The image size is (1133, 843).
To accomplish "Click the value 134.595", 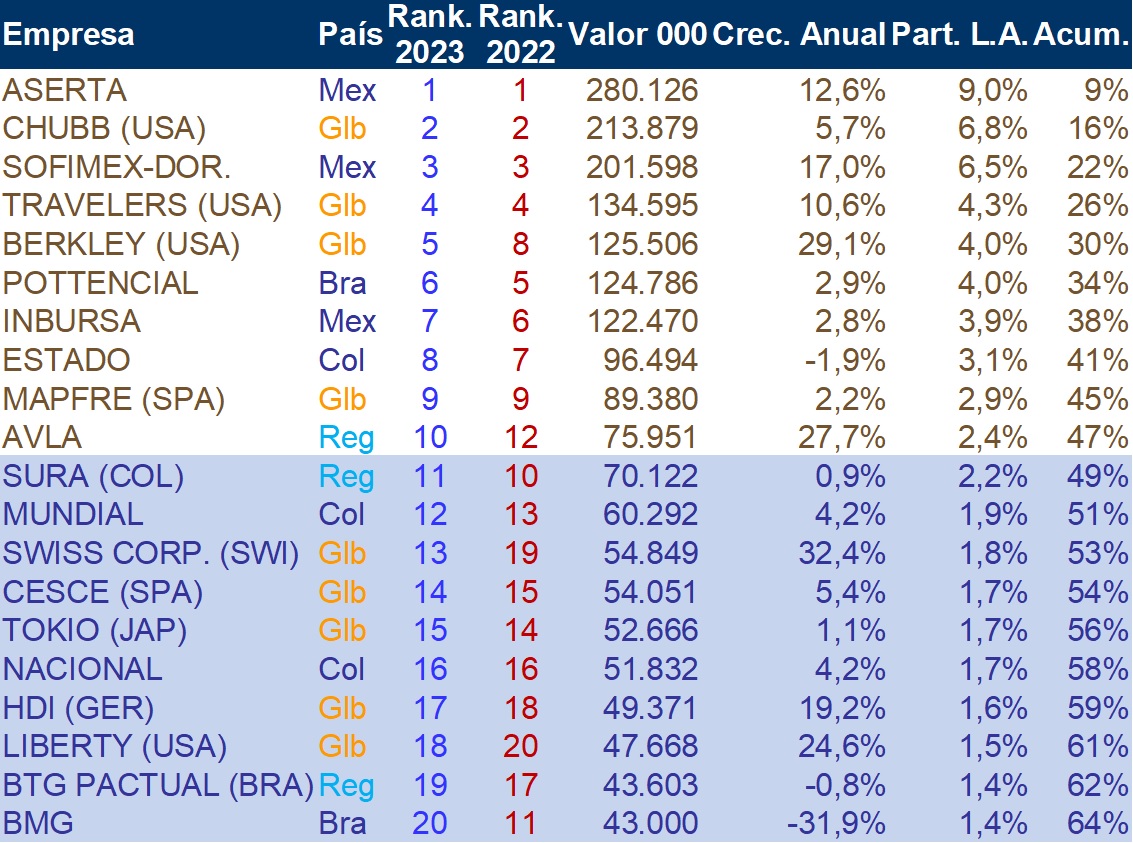I will click(x=642, y=205).
